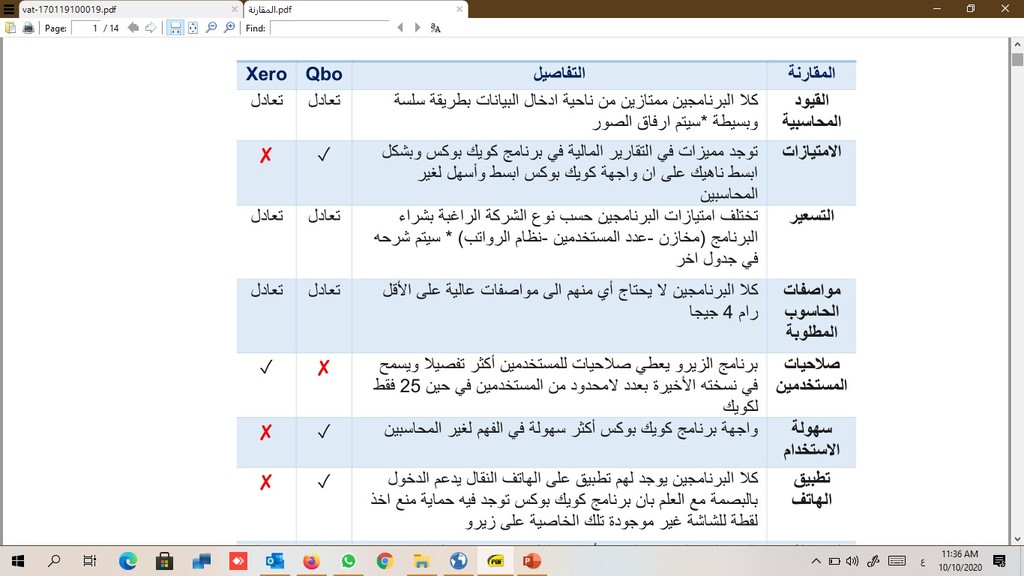
Task: Click Find Next arrow
Action: tap(418, 28)
